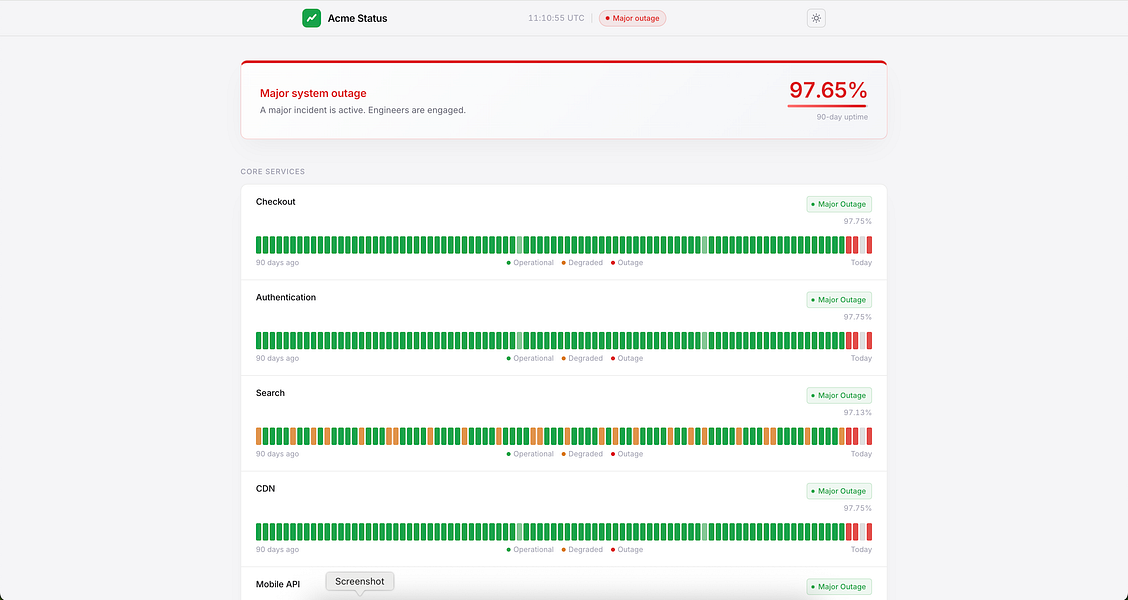Click Major Outage badge on Mobile API row
Screen dimensions: 1128x600
point(839,587)
